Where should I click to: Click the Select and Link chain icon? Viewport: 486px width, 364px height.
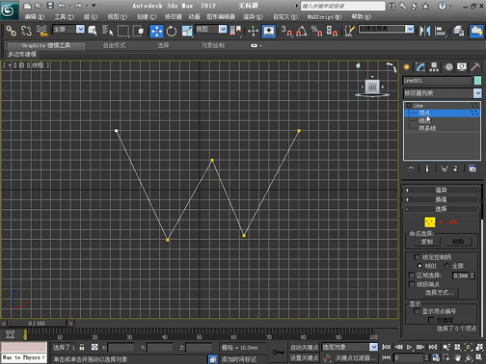(x=11, y=31)
